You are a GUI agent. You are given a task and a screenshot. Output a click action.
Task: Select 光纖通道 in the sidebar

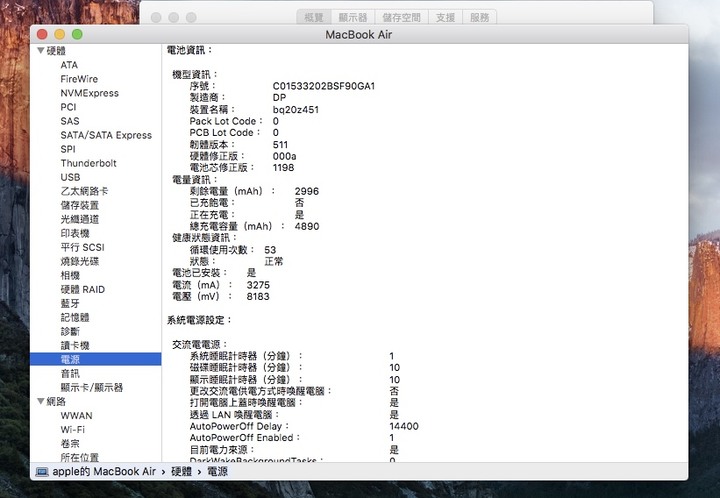pos(79,219)
